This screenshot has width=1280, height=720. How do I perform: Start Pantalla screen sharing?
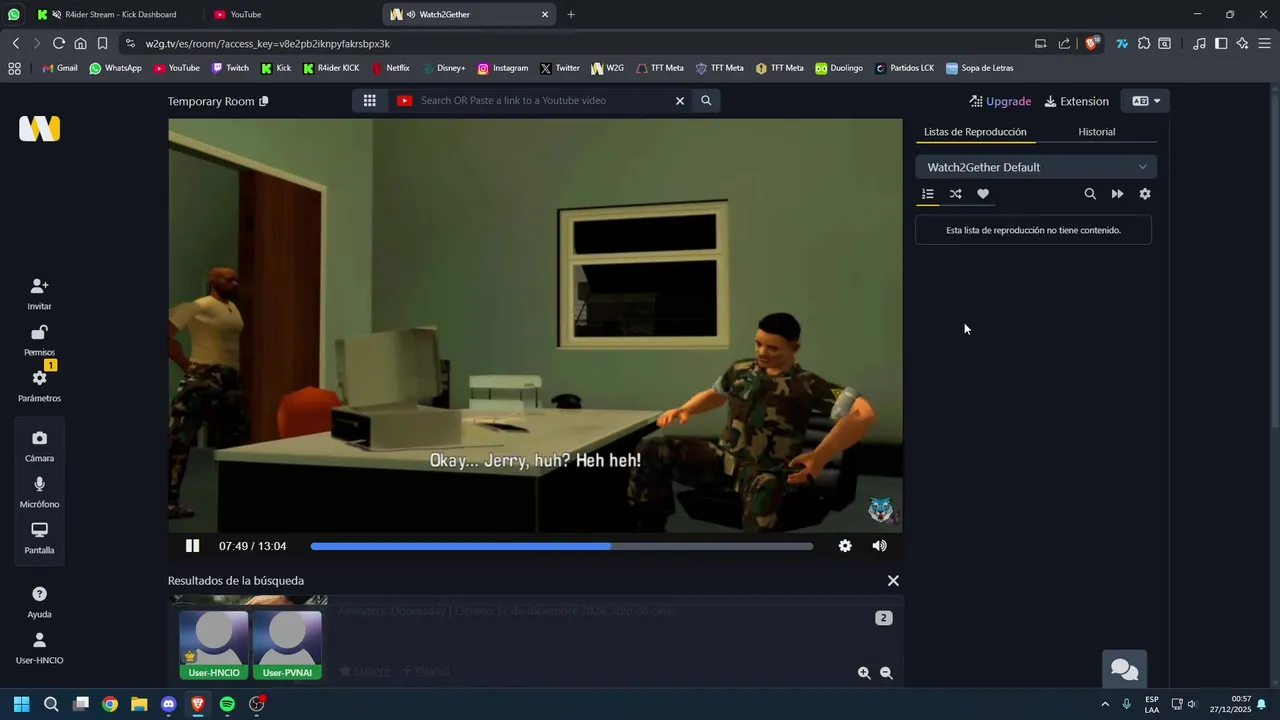pyautogui.click(x=39, y=538)
